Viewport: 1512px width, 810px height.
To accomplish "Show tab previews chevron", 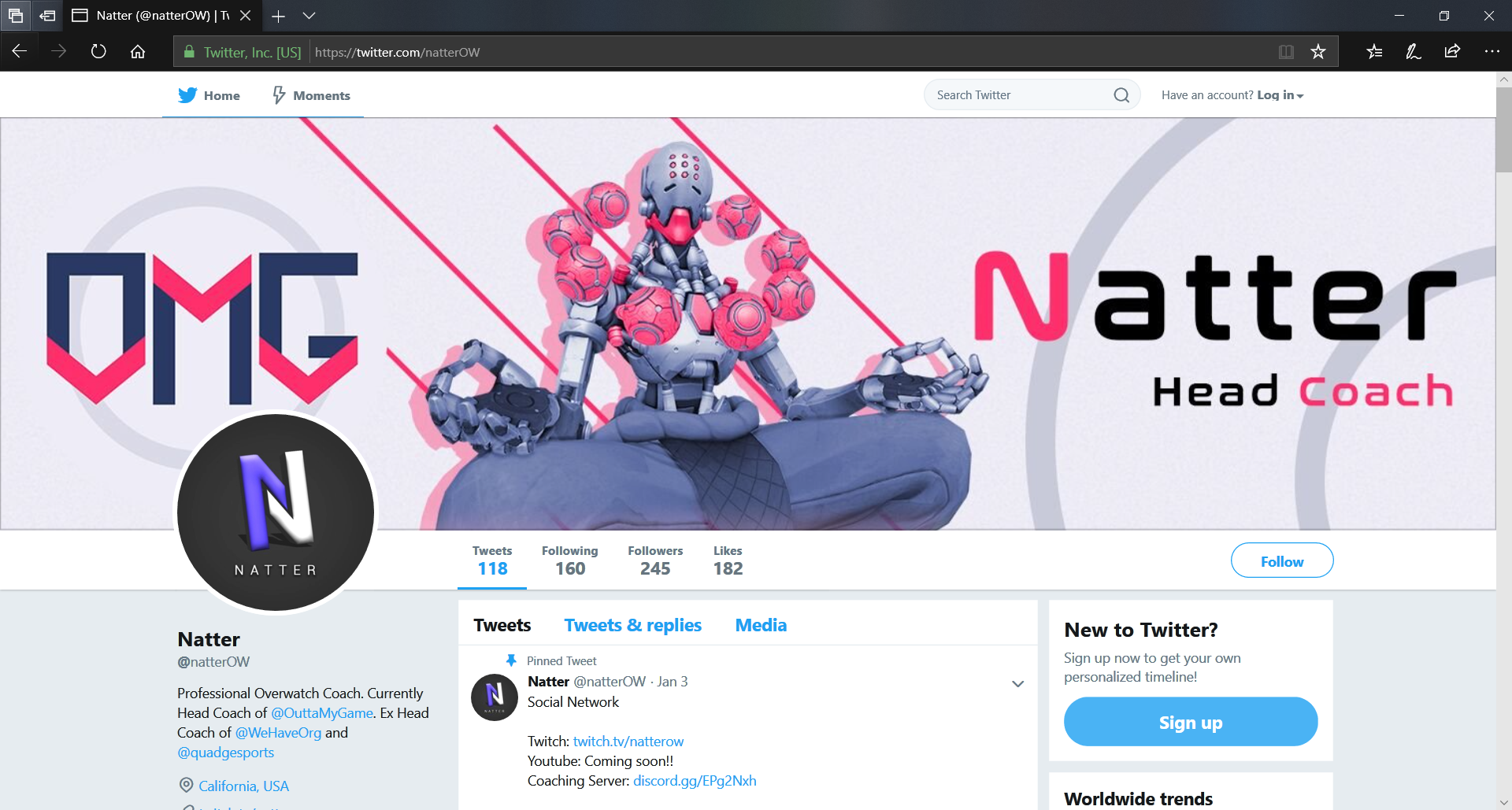I will tap(309, 16).
